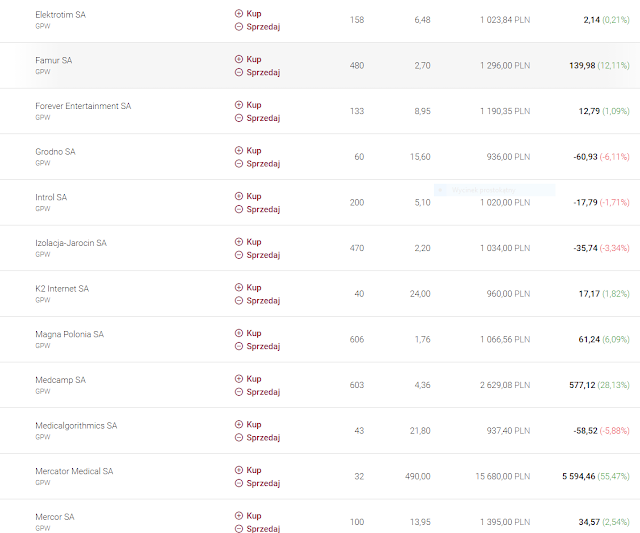This screenshot has height=533, width=640.
Task: Click the plus icon for K2 Internet SA
Action: (x=239, y=288)
